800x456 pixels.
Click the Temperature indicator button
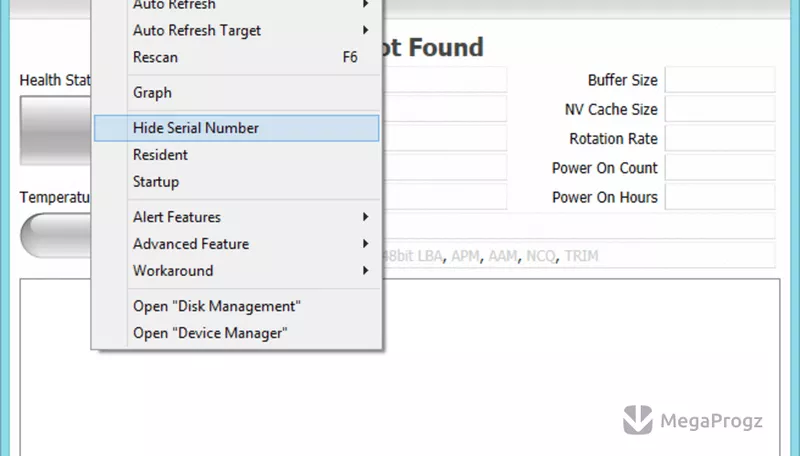(x=56, y=236)
